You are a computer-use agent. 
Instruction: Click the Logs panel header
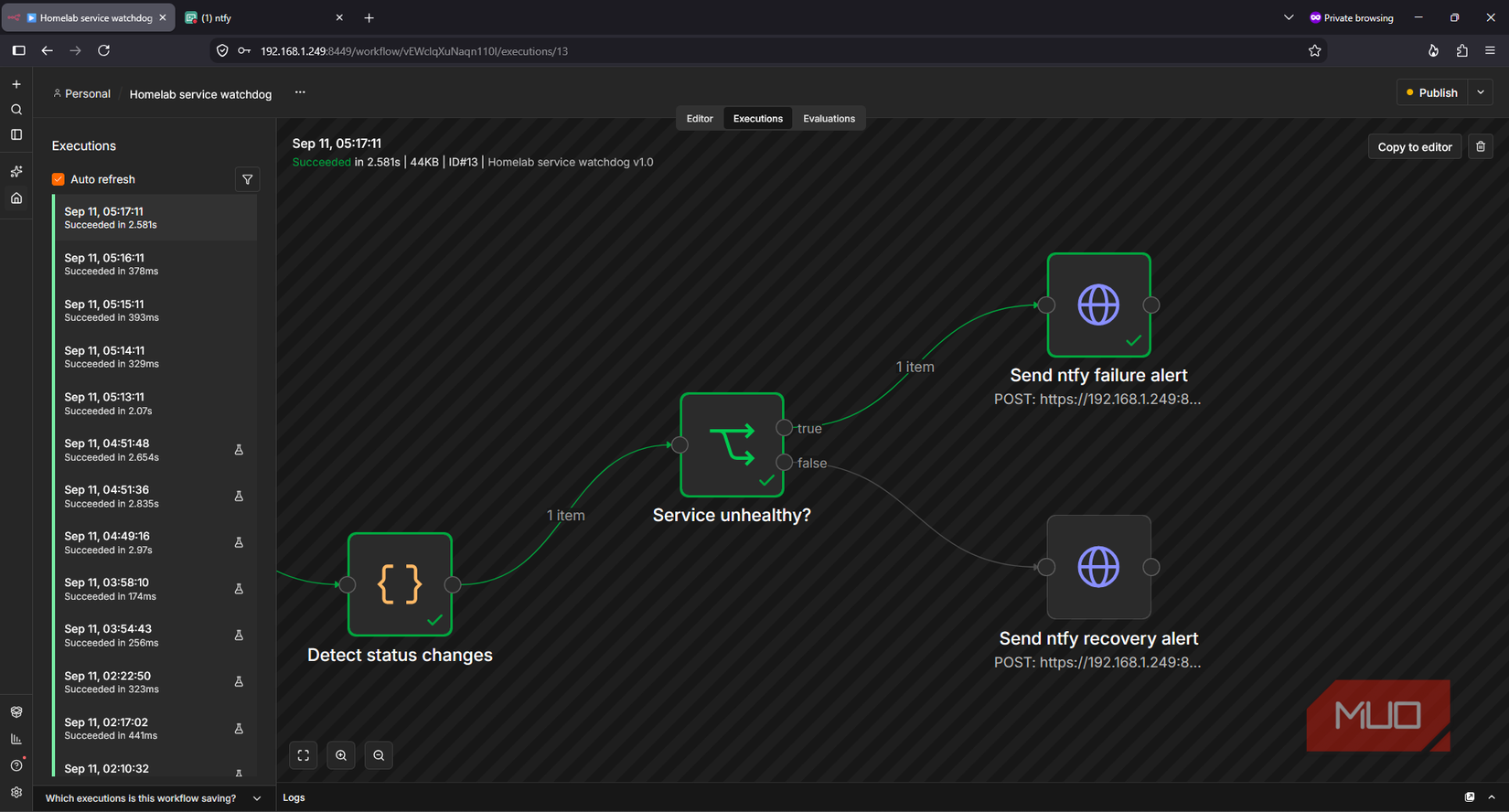[x=294, y=797]
